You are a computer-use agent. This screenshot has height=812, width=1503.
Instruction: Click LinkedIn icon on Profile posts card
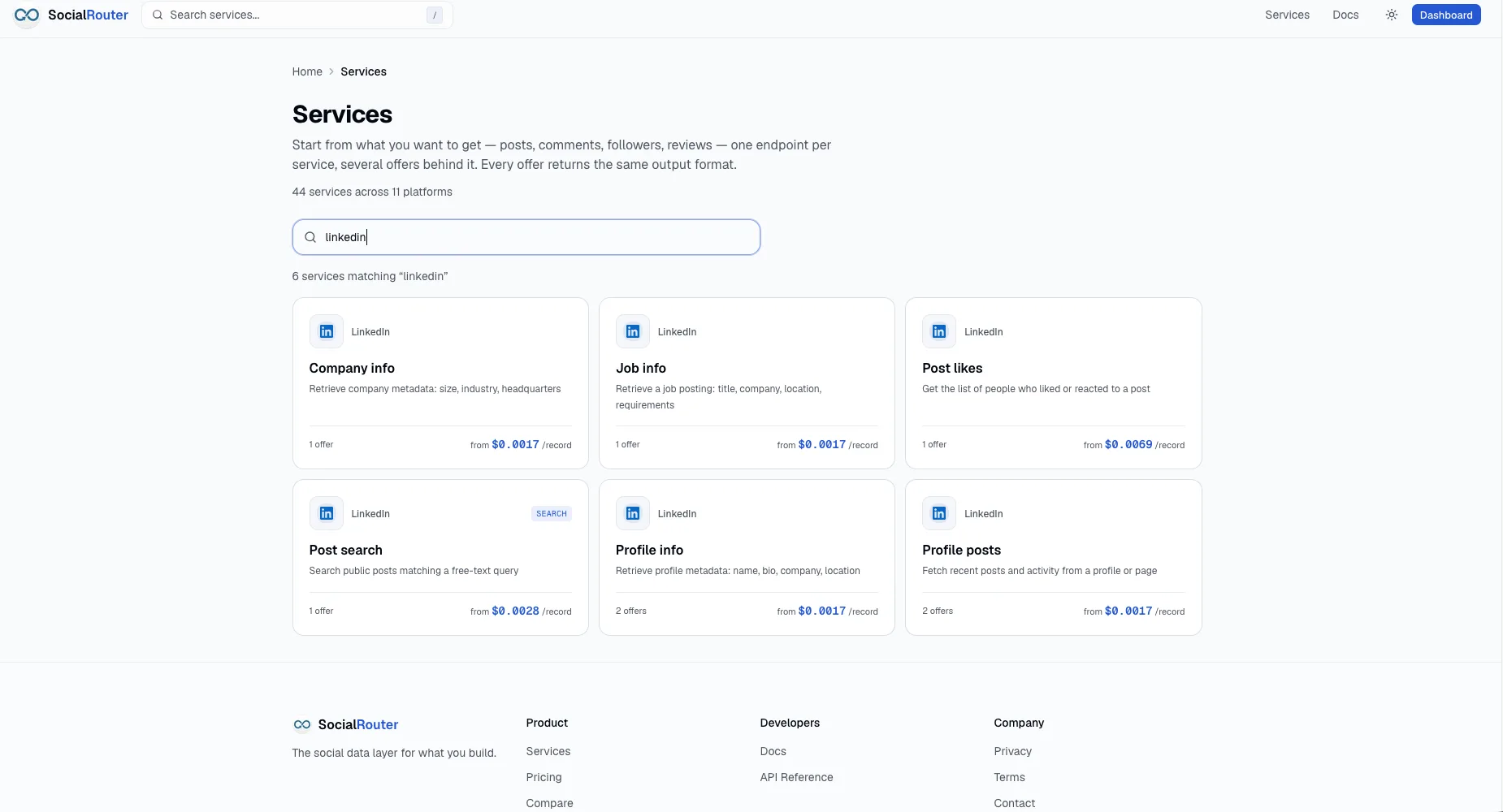pyautogui.click(x=939, y=513)
